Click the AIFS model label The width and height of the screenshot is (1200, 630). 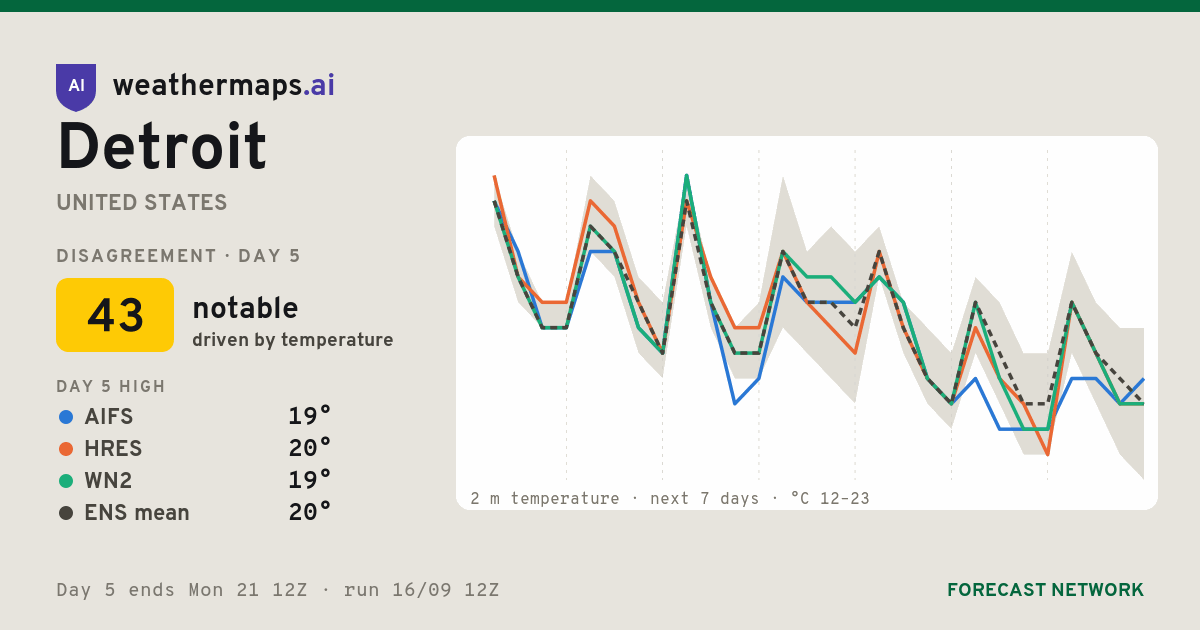(109, 417)
